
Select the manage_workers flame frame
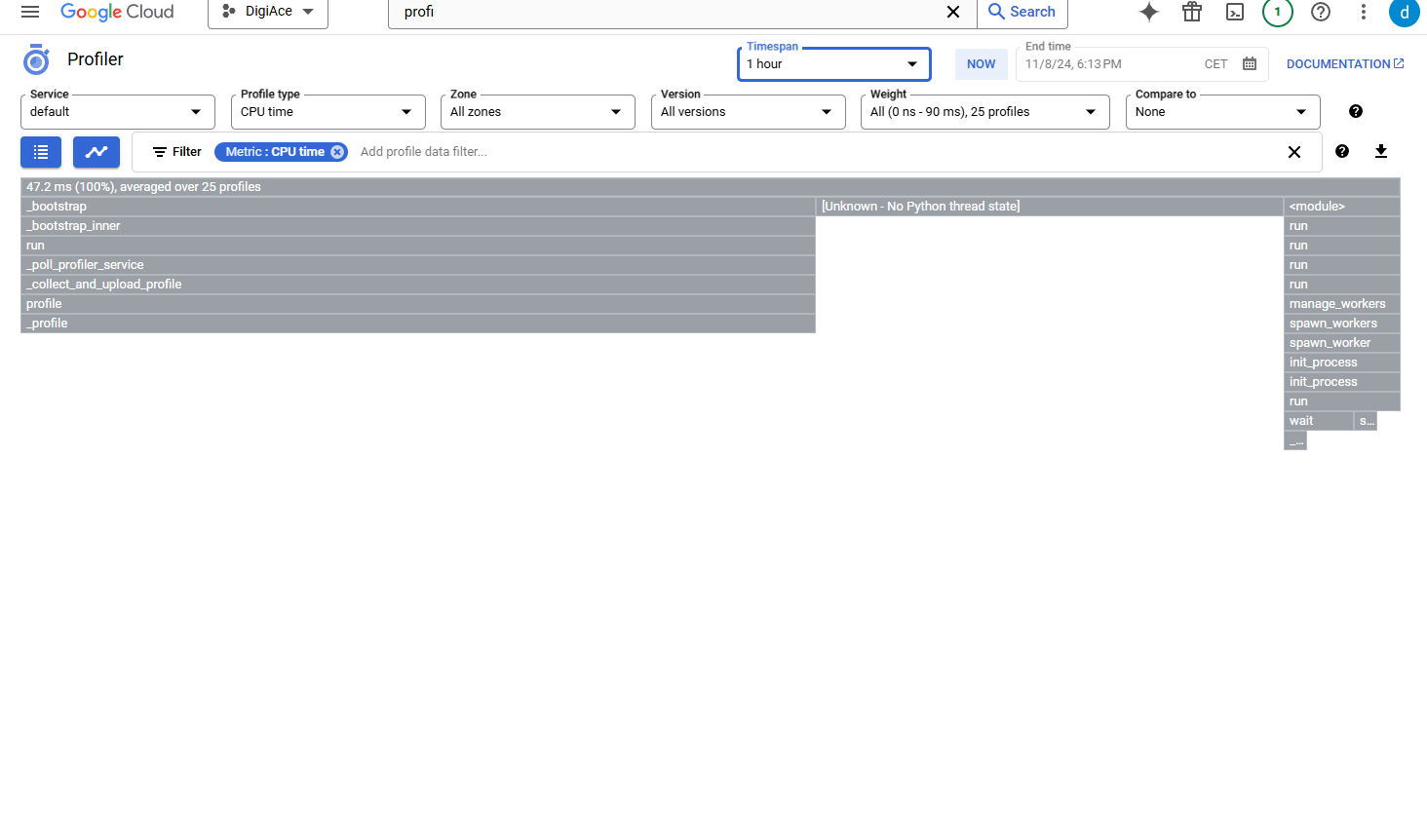pyautogui.click(x=1342, y=304)
